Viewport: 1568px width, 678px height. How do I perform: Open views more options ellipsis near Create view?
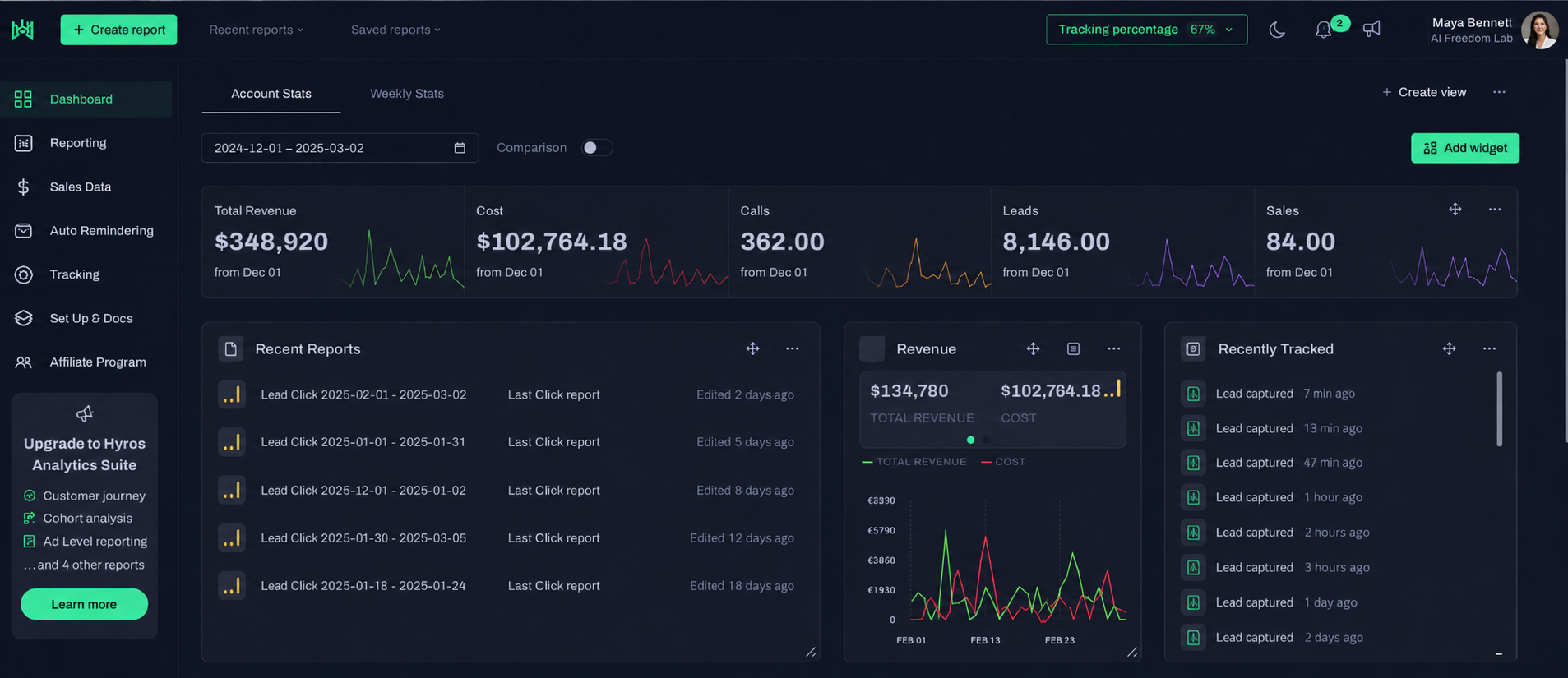point(1499,92)
